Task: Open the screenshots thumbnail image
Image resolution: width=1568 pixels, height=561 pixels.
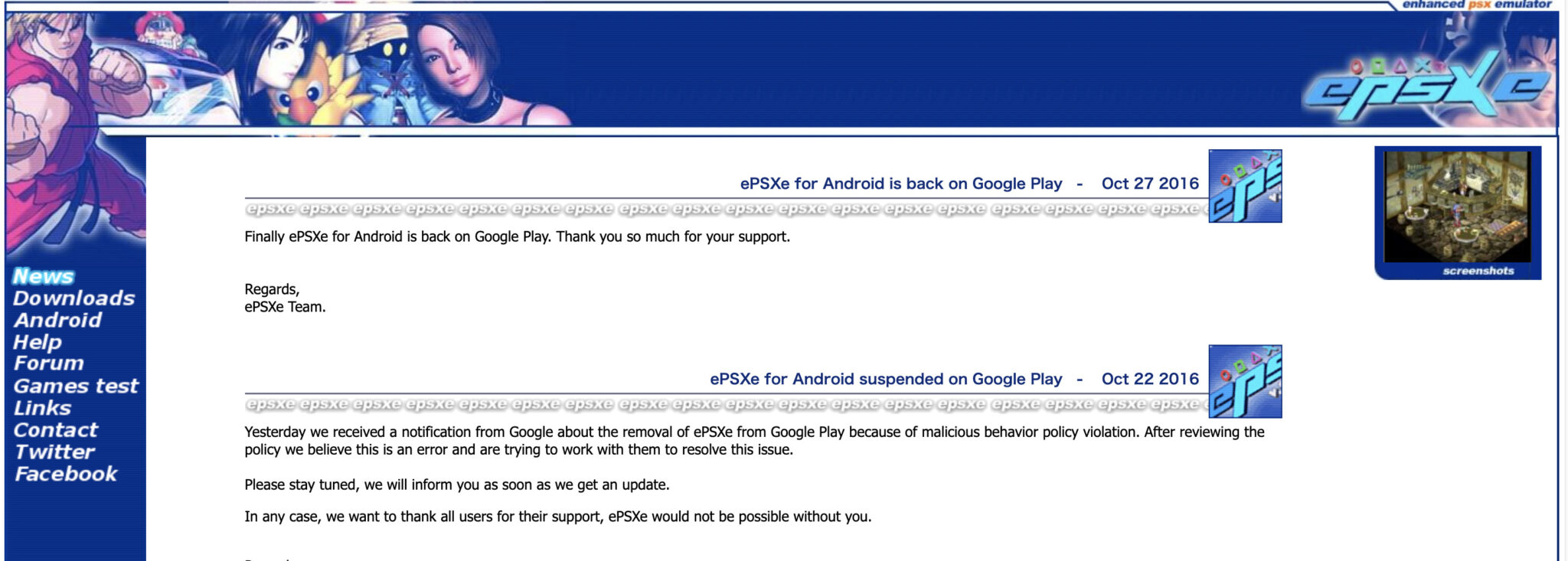Action: pyautogui.click(x=1457, y=207)
